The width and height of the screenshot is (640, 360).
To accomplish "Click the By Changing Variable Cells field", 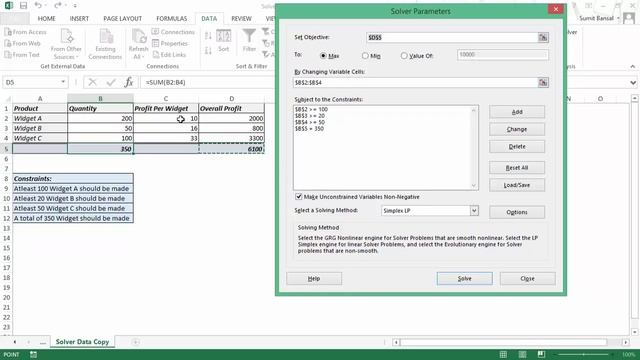I will click(416, 82).
